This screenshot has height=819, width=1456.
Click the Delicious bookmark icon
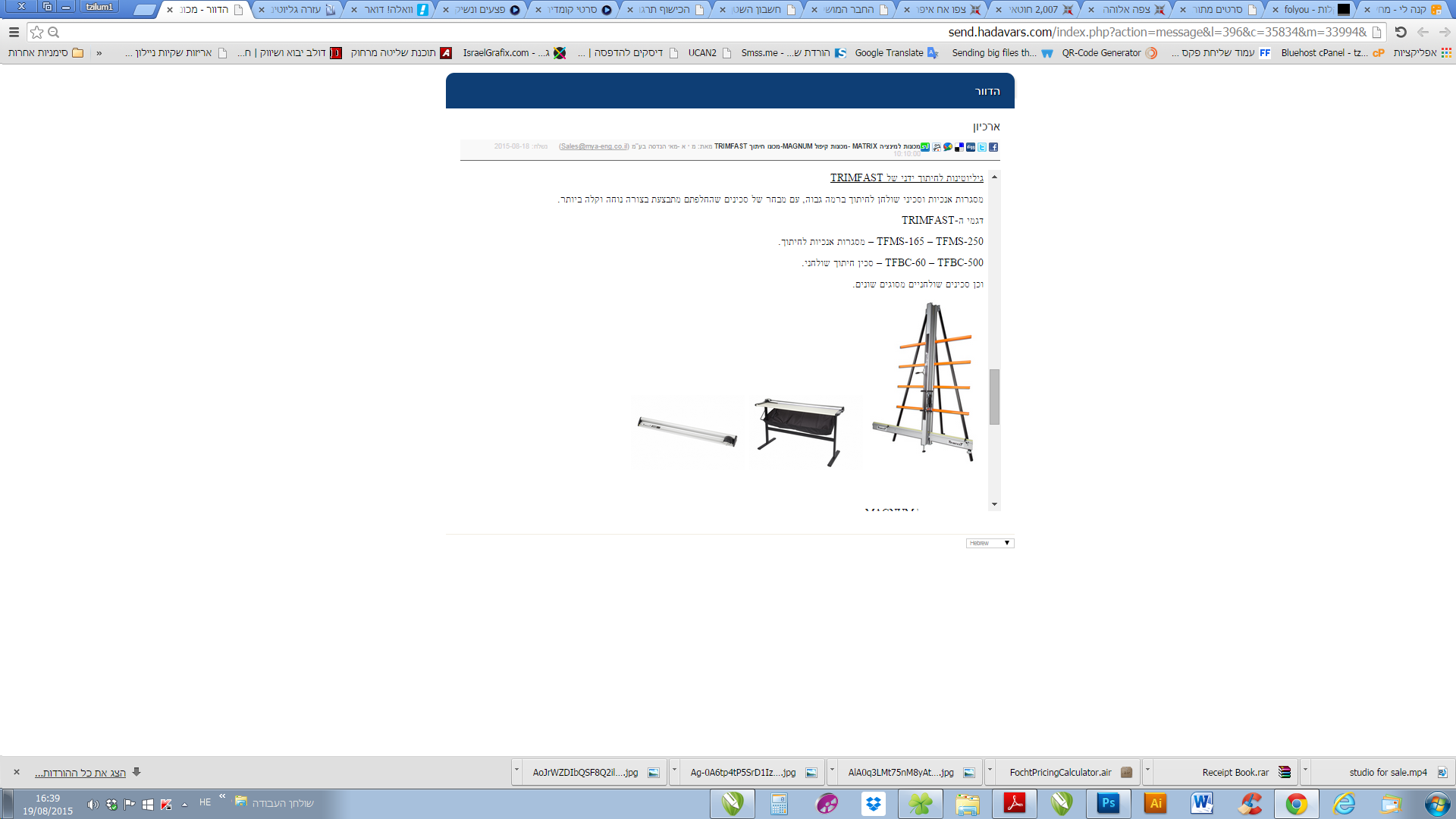coord(959,147)
